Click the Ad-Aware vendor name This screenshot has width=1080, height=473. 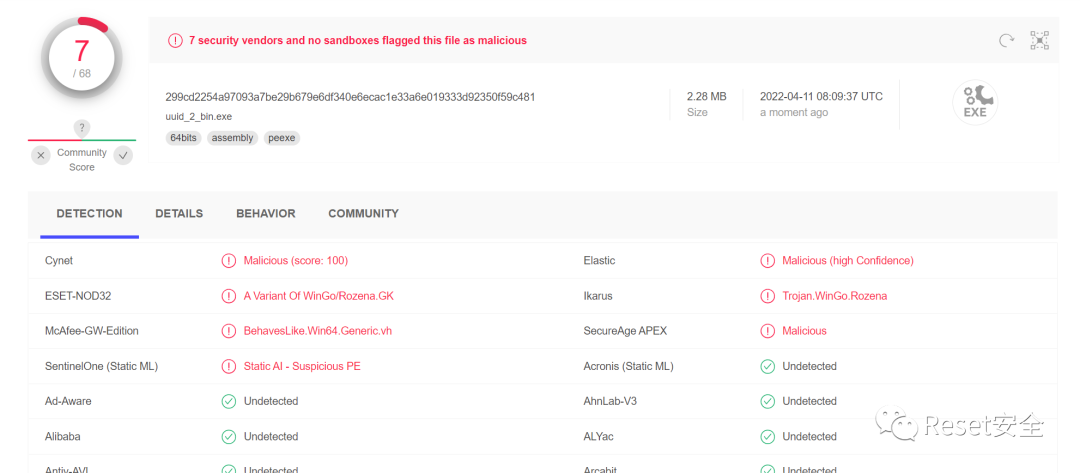point(68,401)
